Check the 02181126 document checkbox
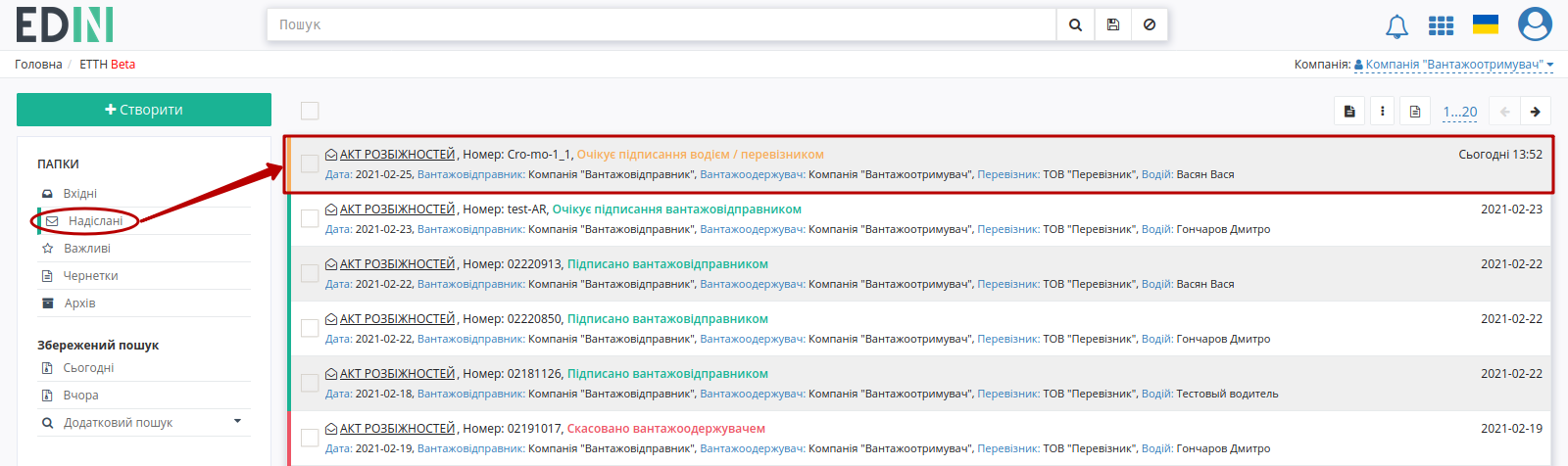The image size is (1568, 466). (310, 383)
